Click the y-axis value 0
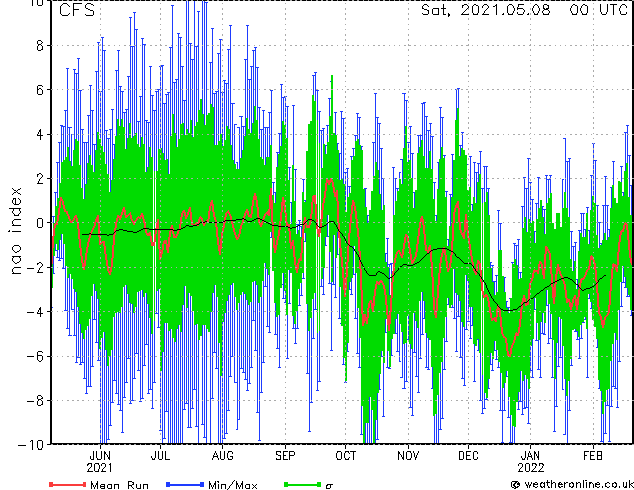The image size is (634, 490). (x=40, y=223)
